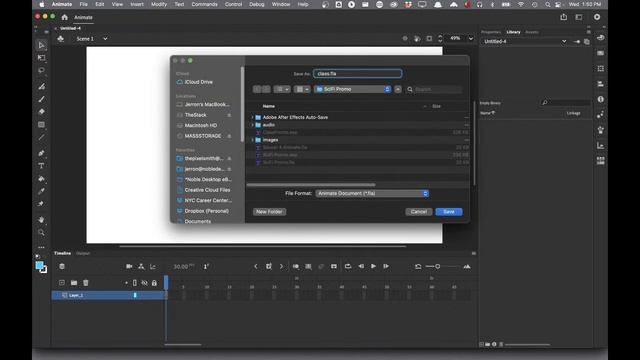640x360 pixels.
Task: Click the Test Movie play icon
Action: coord(597,17)
